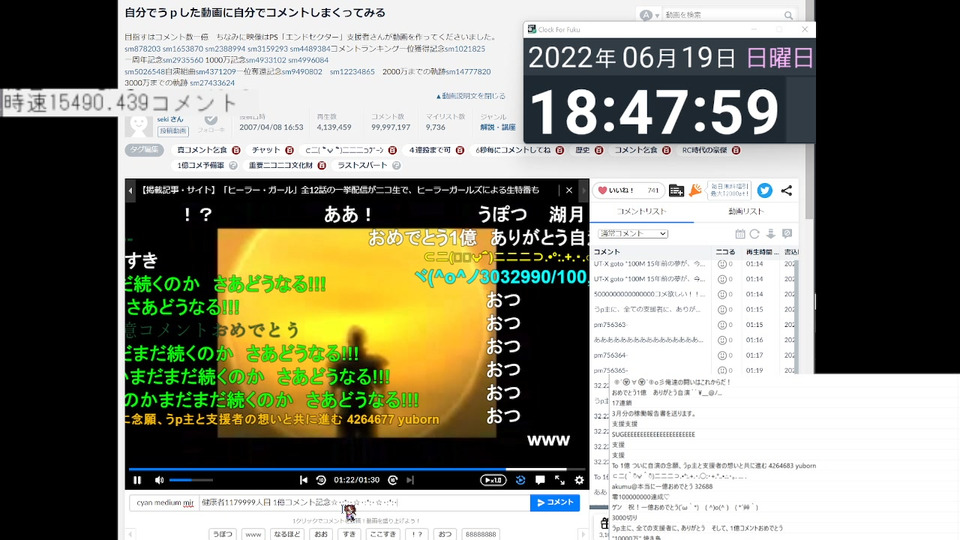The image size is (960, 540).
Task: Close the news ticker with its X
Action: click(x=569, y=190)
